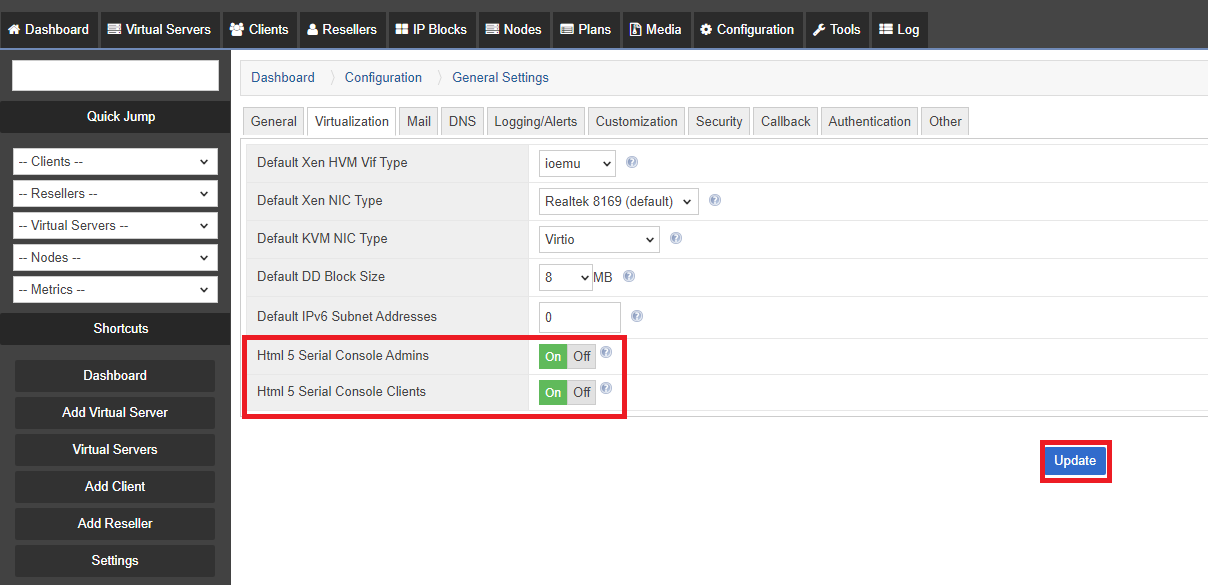Click the Clients group icon in top nav
This screenshot has width=1208, height=585.
click(x=237, y=29)
